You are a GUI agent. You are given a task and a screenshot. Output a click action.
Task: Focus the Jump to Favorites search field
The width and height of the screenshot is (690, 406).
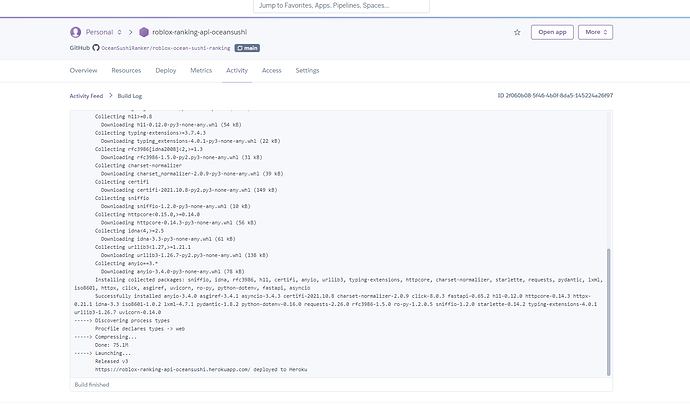pyautogui.click(x=341, y=6)
